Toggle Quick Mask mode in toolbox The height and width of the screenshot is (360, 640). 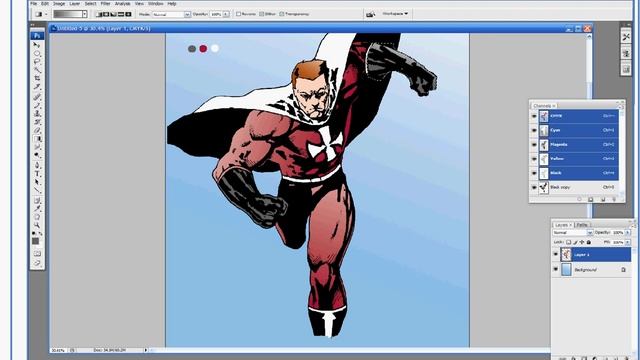pyautogui.click(x=37, y=253)
